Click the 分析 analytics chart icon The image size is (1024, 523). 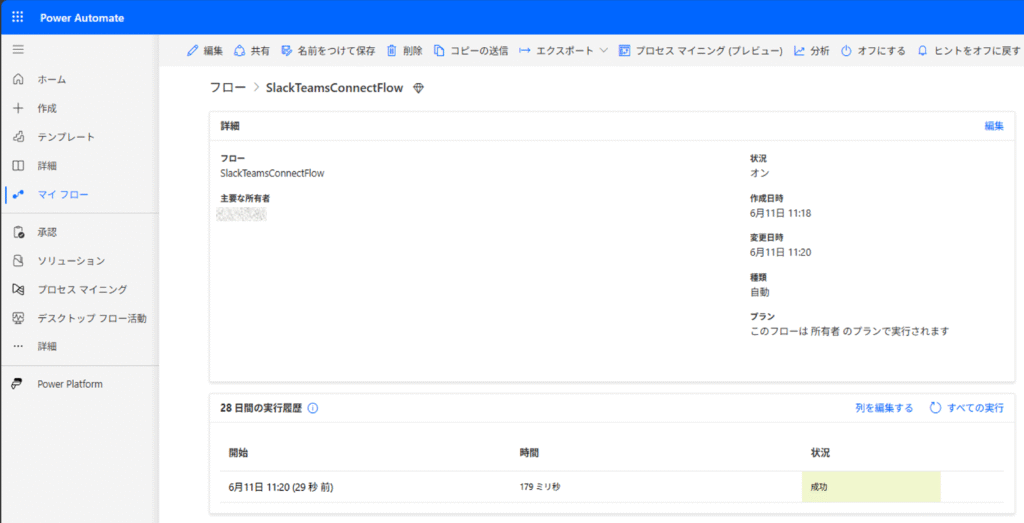799,50
